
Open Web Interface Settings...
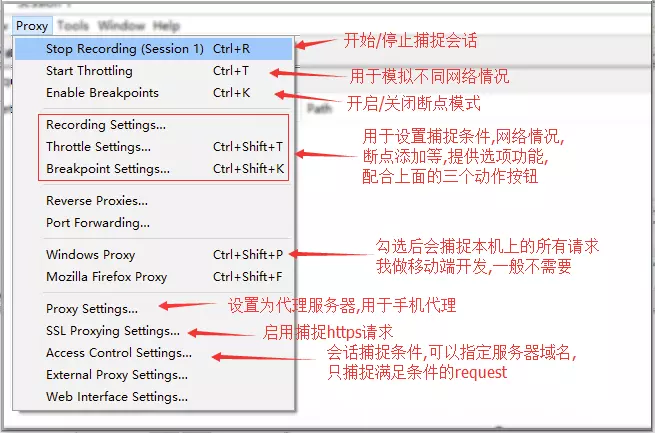click(154, 397)
